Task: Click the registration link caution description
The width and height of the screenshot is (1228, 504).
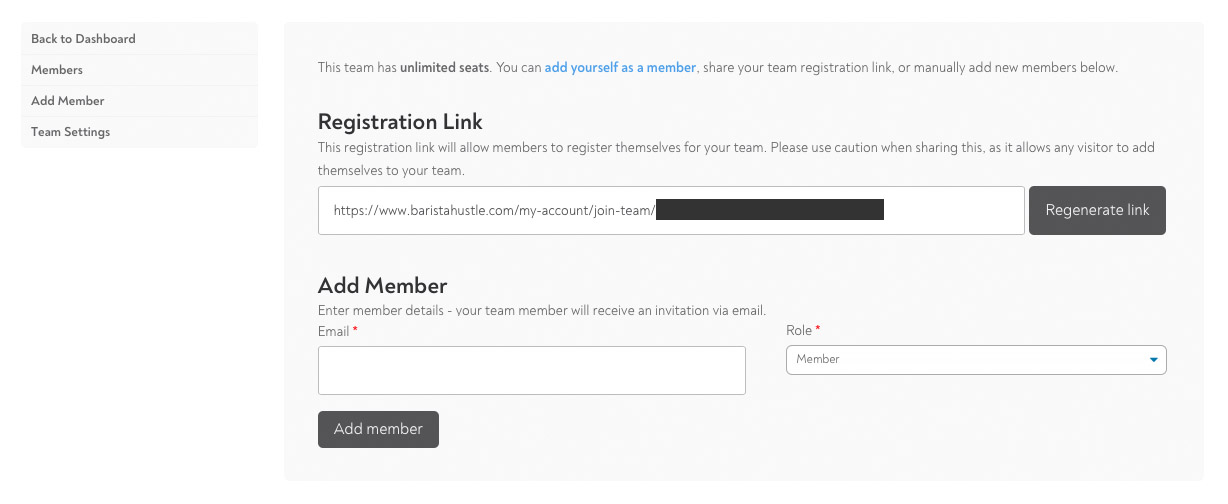Action: tap(736, 159)
